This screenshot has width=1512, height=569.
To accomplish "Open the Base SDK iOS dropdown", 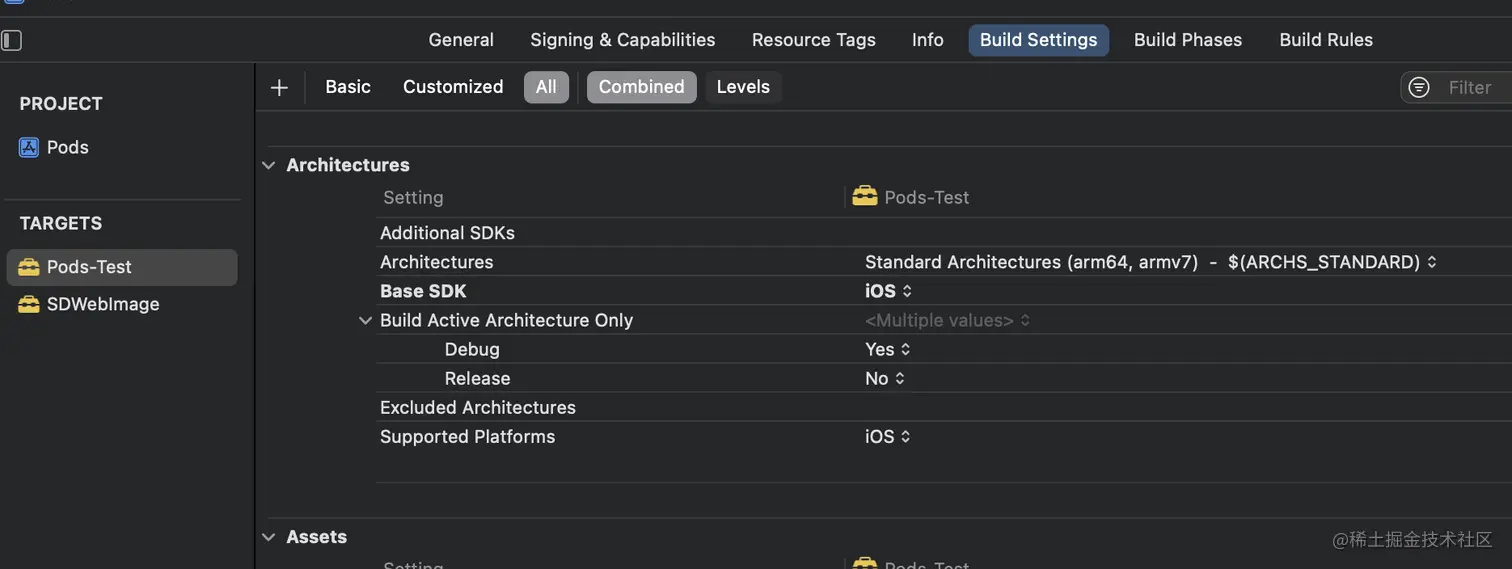I will coord(888,291).
